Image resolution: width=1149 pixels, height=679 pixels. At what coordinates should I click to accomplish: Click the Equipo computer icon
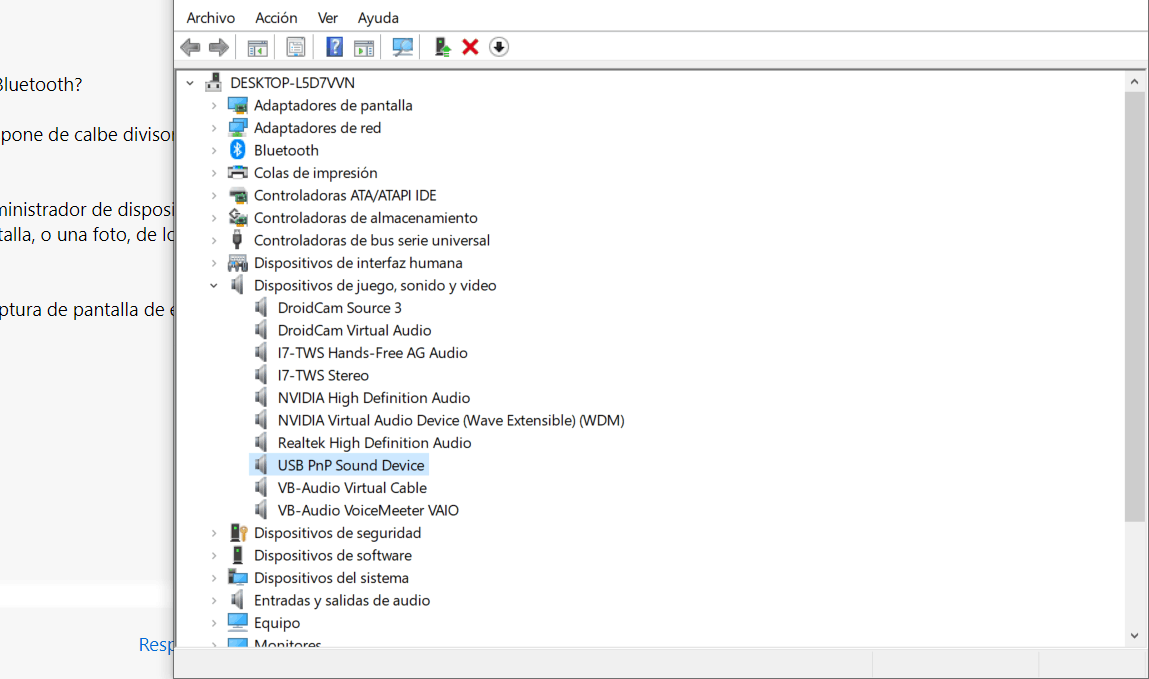pos(237,623)
